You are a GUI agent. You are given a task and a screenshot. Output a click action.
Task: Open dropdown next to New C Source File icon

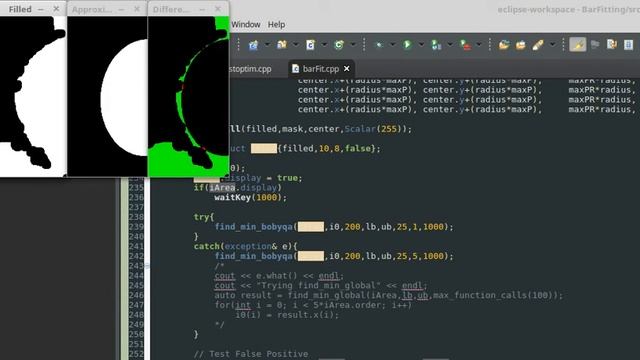point(324,44)
